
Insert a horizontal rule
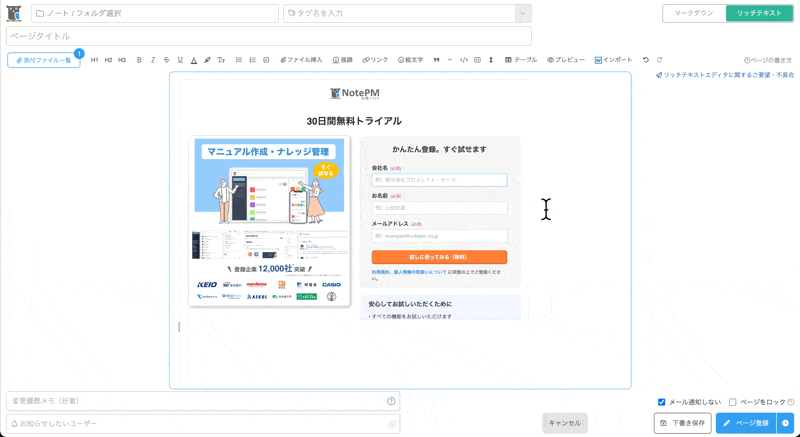[449, 60]
